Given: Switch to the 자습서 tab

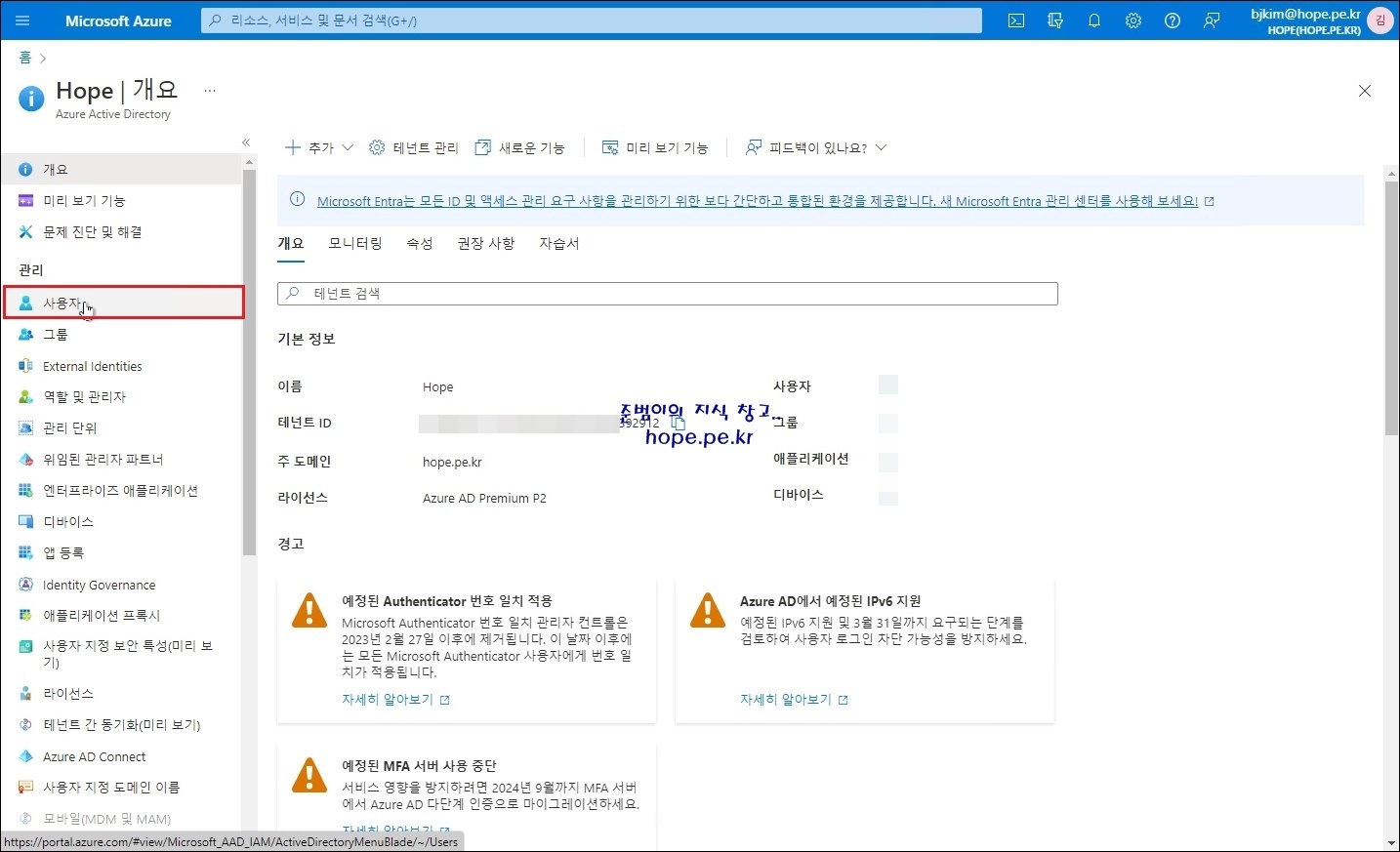Looking at the screenshot, I should pos(559,244).
